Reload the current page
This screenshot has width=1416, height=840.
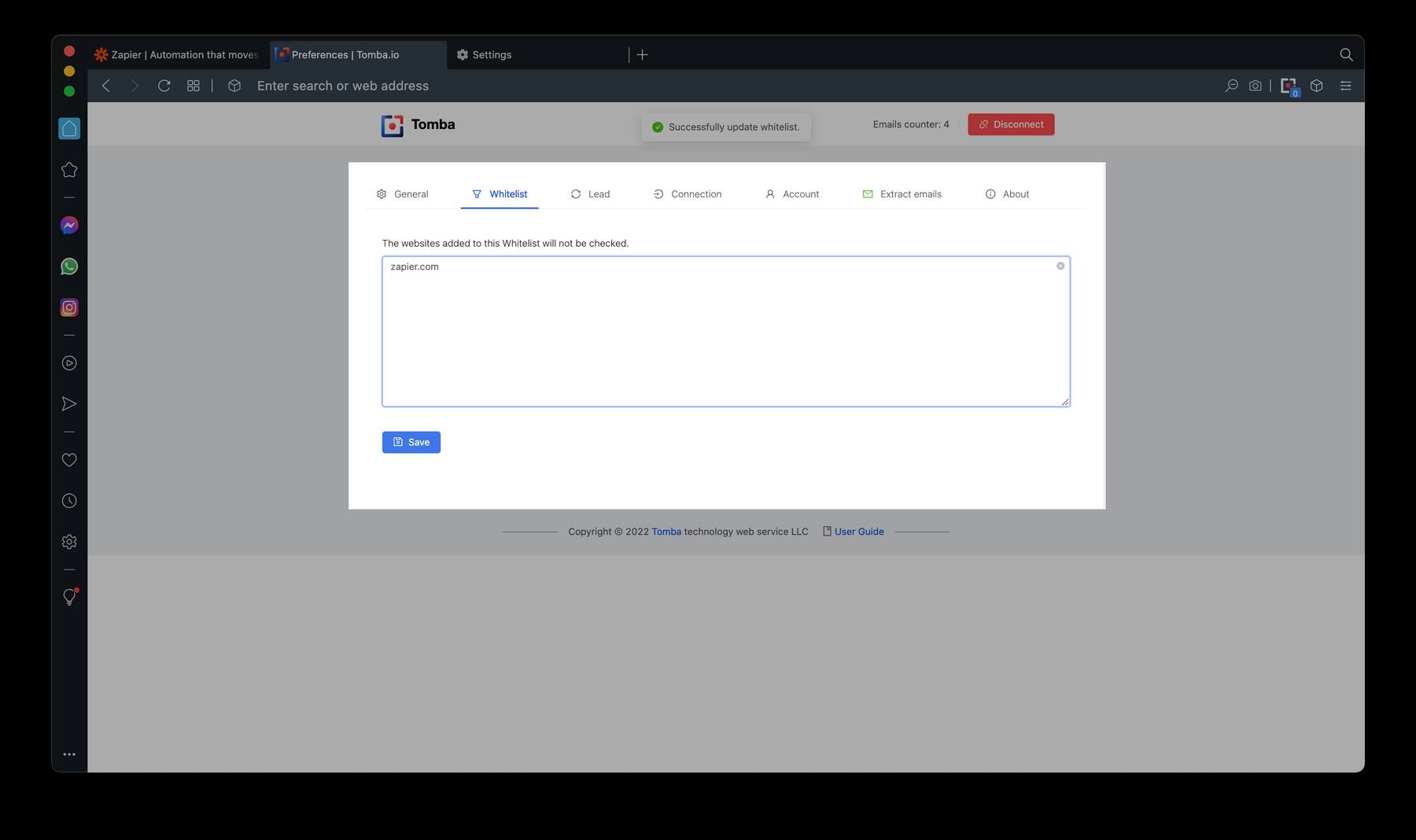click(x=164, y=86)
